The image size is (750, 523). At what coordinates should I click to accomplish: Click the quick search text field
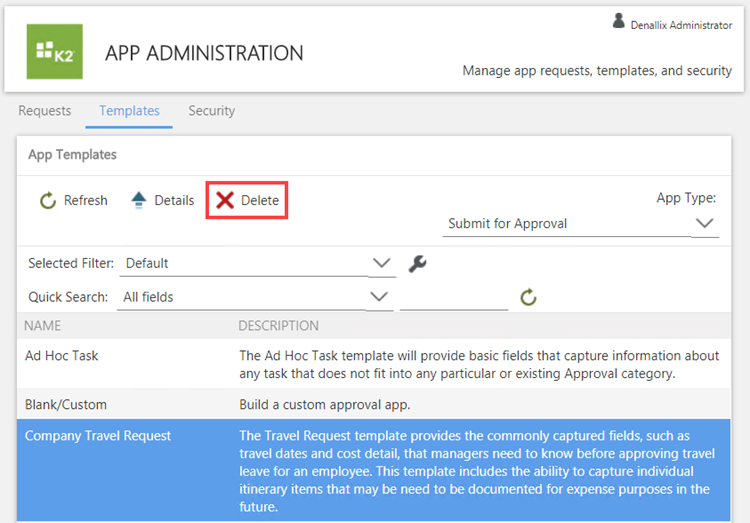[454, 297]
